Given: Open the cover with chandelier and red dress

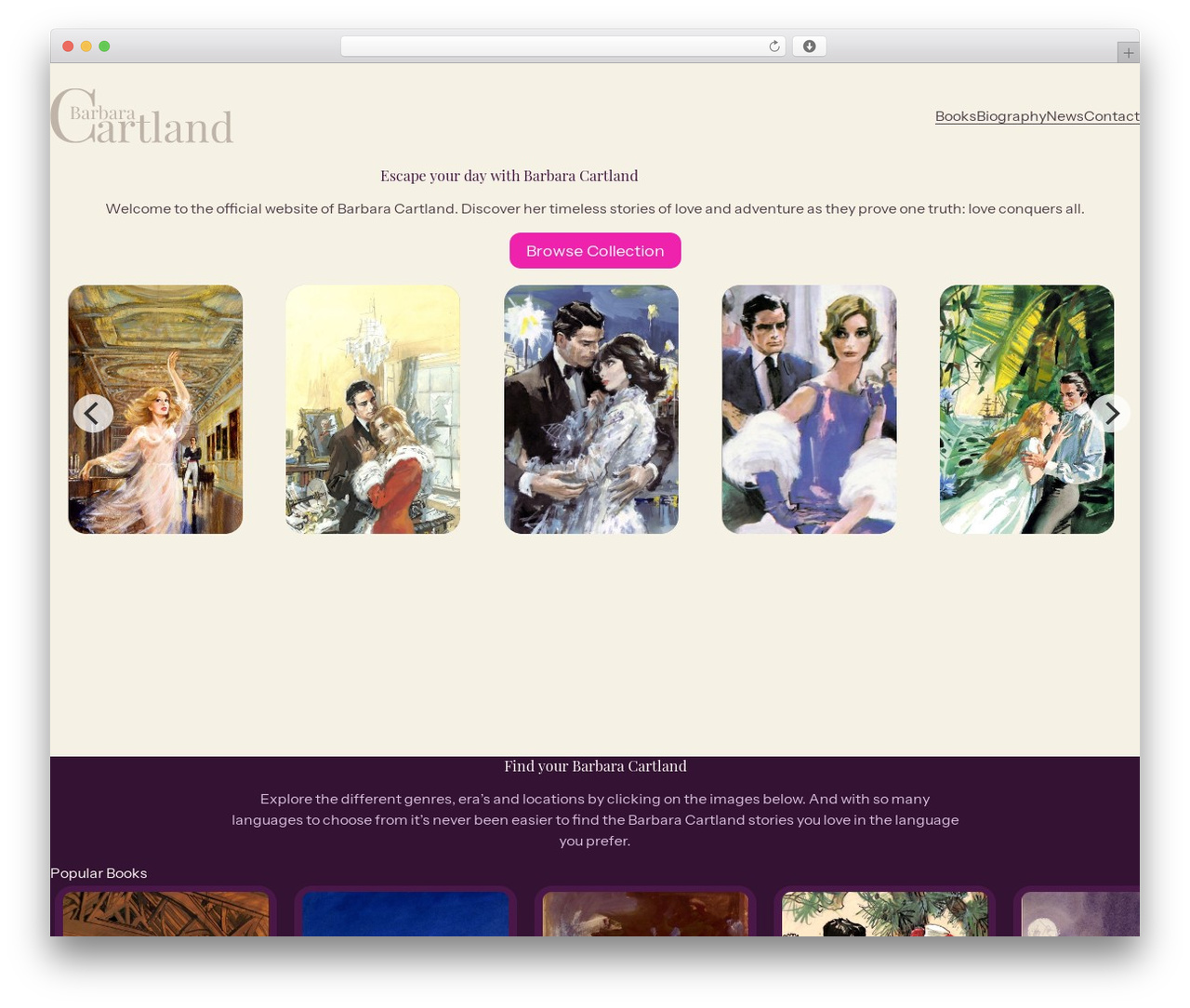Looking at the screenshot, I should coord(373,409).
